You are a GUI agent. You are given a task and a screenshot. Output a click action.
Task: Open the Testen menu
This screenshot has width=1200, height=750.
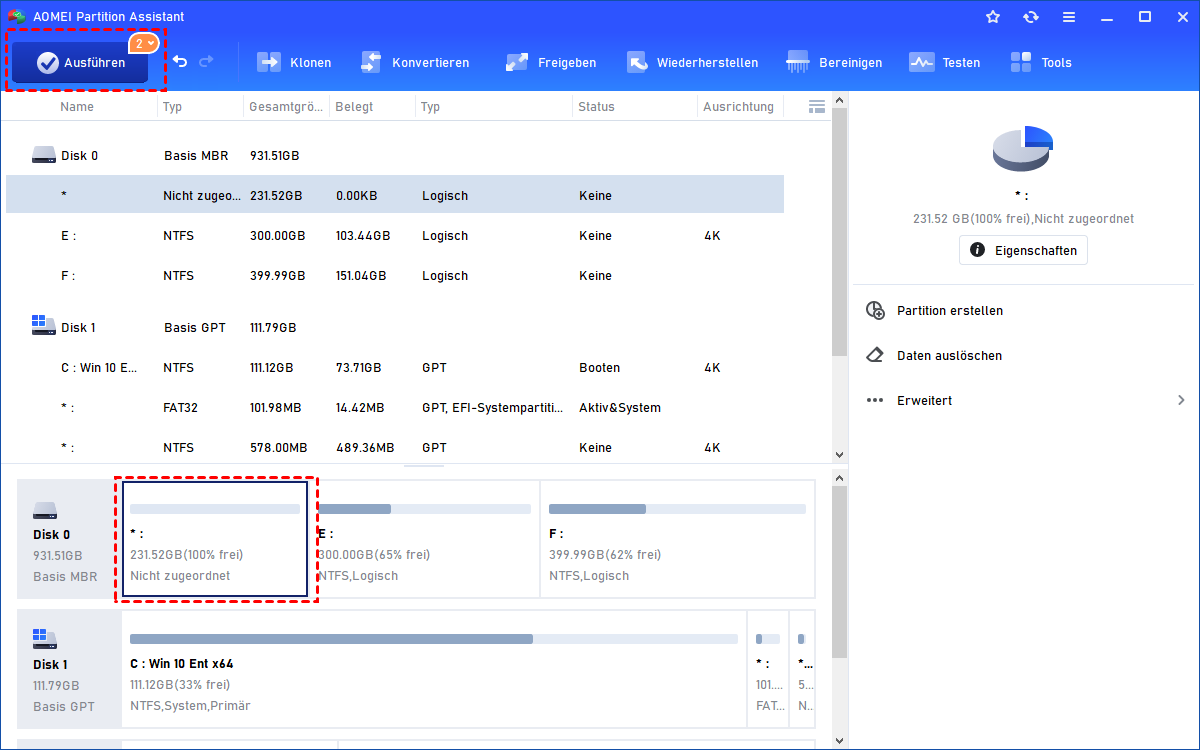point(944,62)
